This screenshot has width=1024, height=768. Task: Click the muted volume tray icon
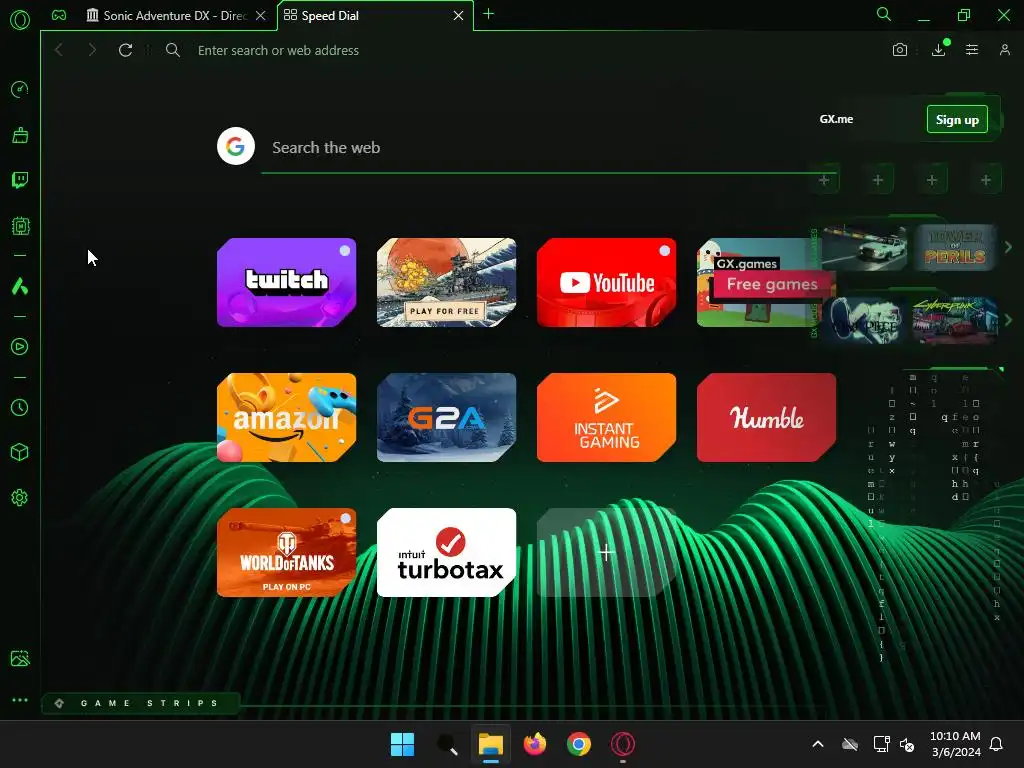click(907, 744)
